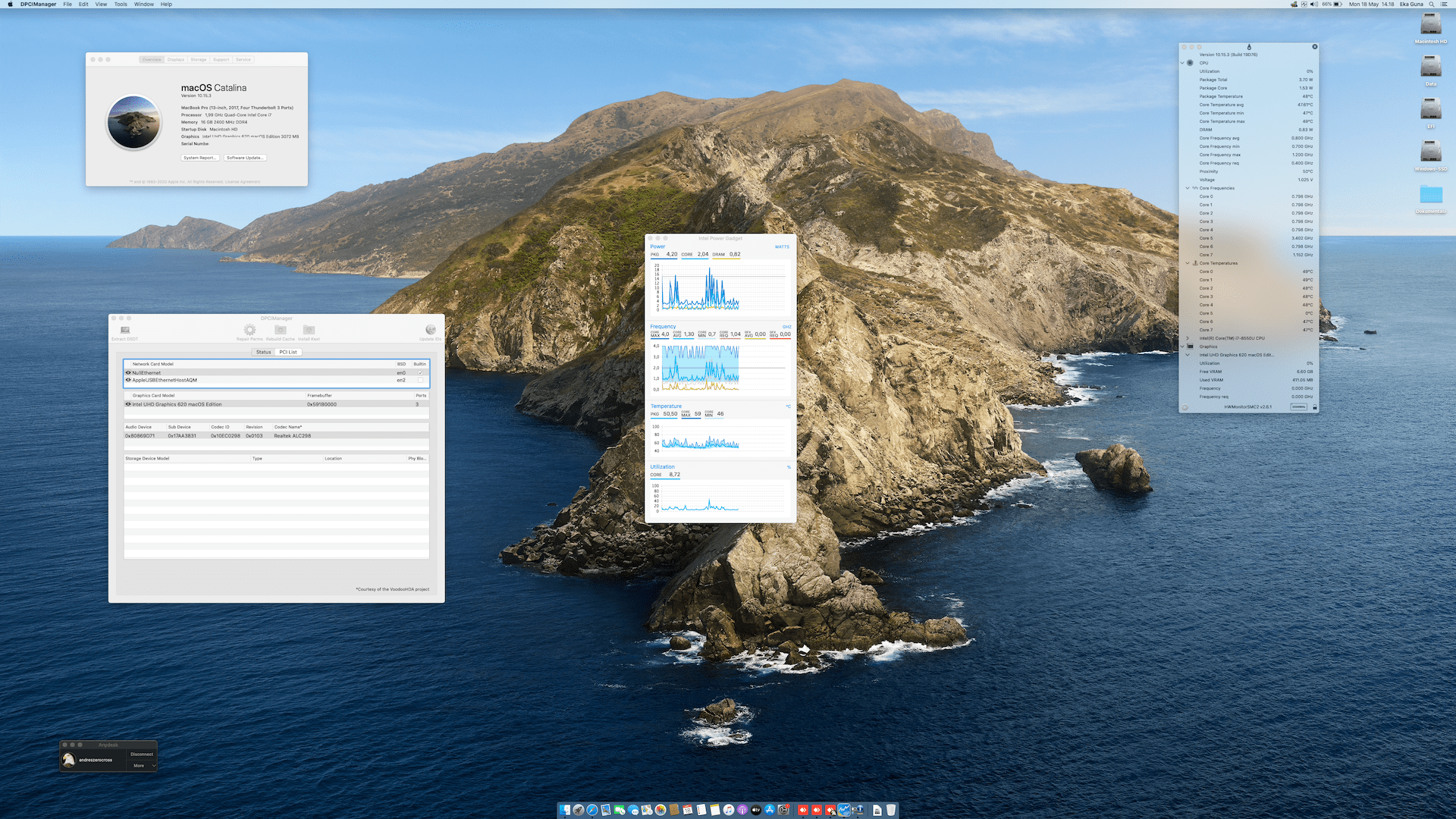
Task: Open the Tools menu
Action: click(121, 5)
